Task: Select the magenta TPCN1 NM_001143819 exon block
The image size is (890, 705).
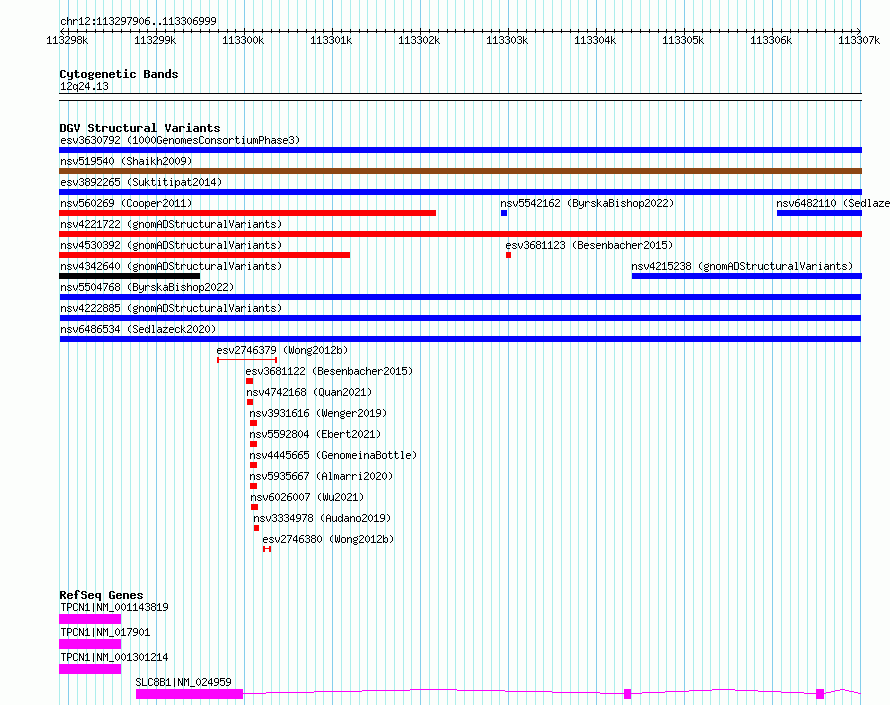Action: [x=90, y=619]
